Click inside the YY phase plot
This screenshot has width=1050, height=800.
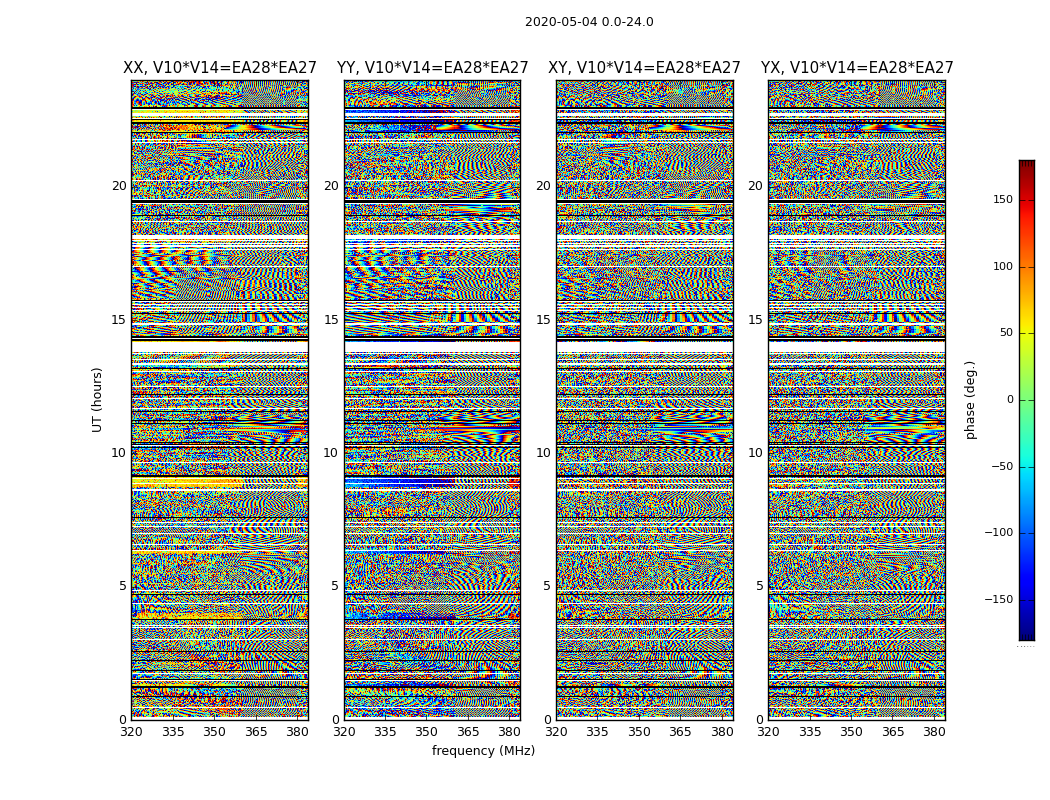click(432, 400)
